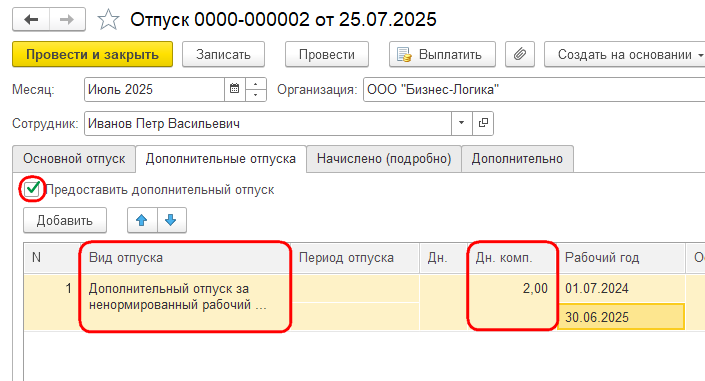Click Провести и закрыть button
The image size is (705, 381).
click(92, 54)
